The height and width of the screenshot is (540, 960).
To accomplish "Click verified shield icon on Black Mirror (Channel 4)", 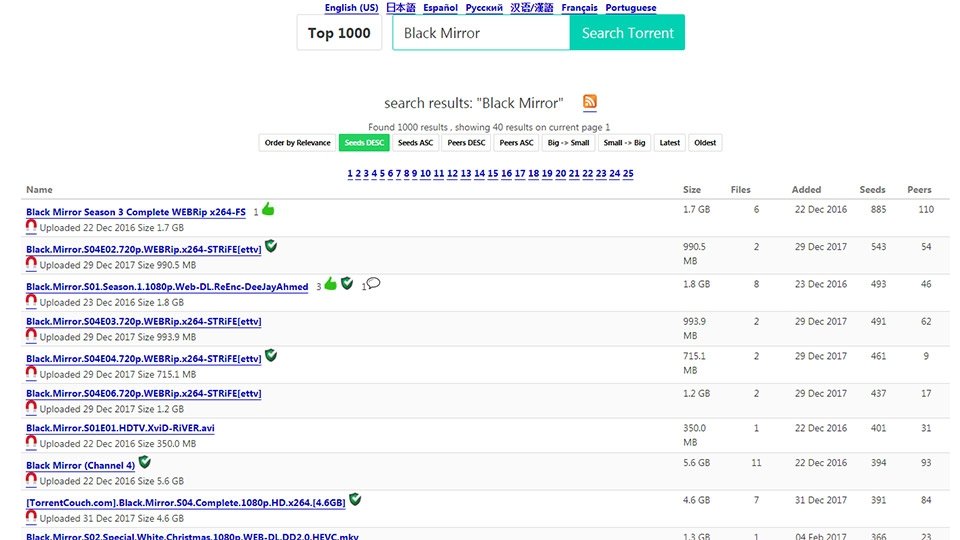I will click(144, 462).
